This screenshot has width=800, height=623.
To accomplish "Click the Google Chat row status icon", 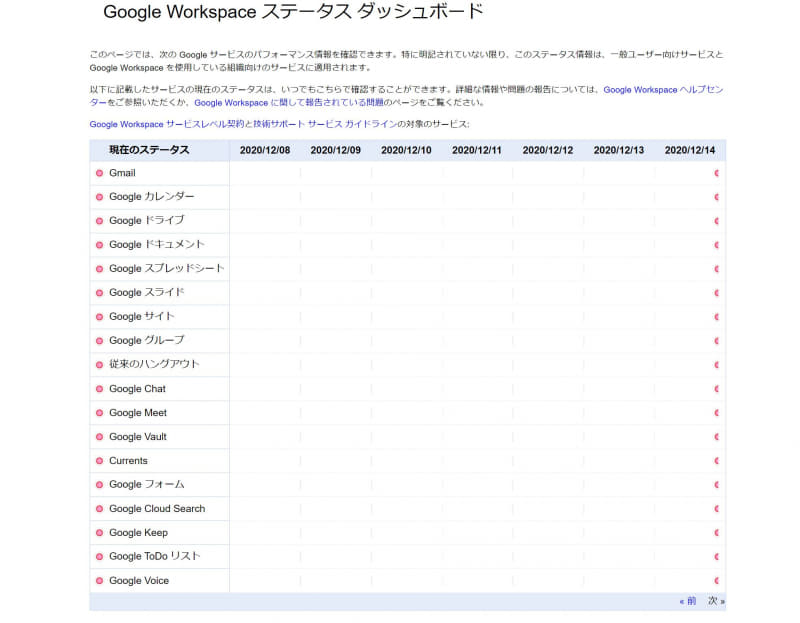I will [x=99, y=389].
